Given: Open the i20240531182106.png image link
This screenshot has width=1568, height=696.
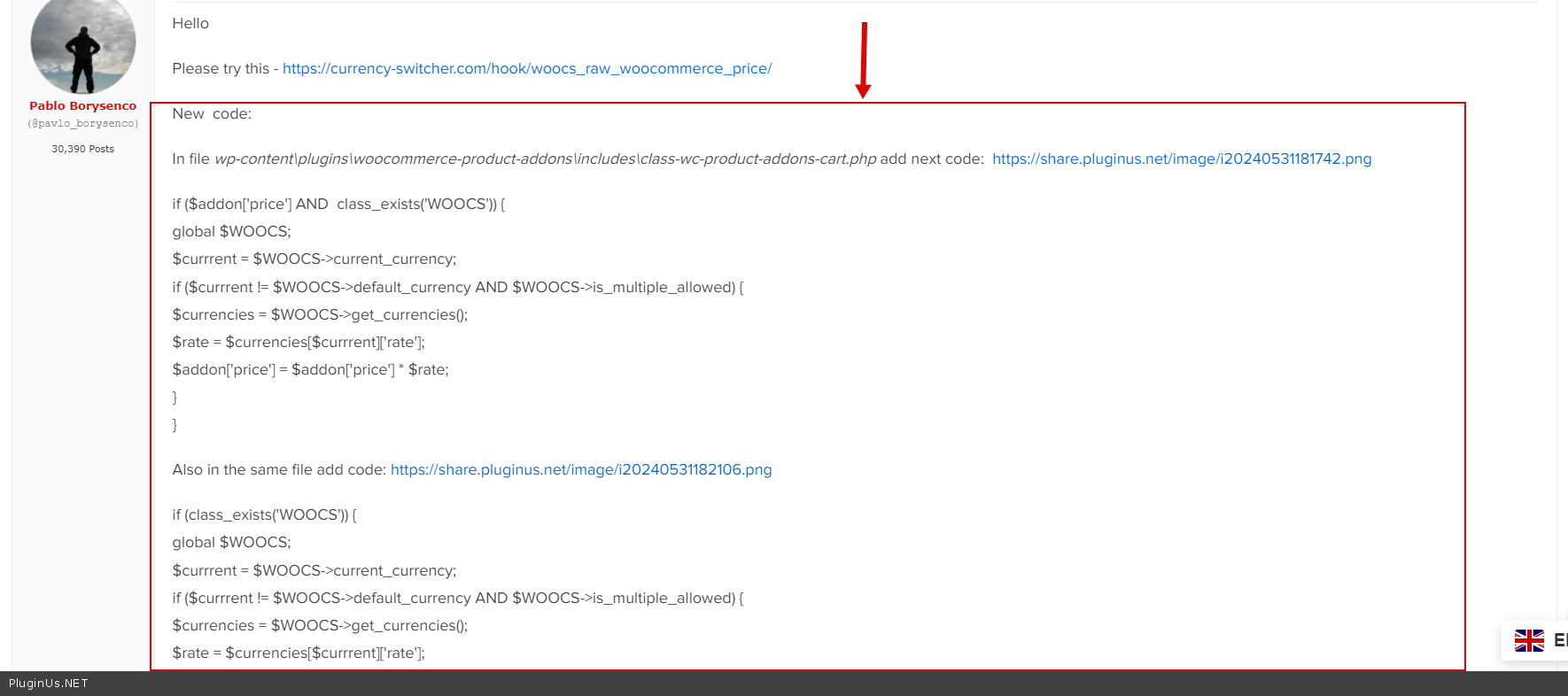Looking at the screenshot, I should coord(581,469).
